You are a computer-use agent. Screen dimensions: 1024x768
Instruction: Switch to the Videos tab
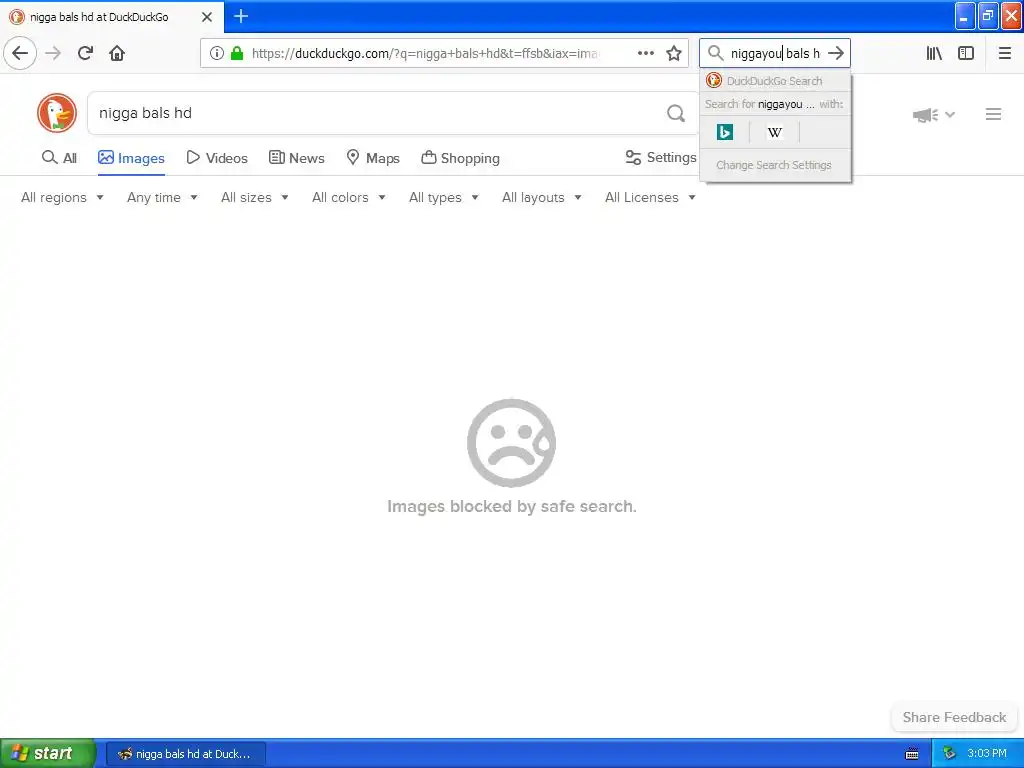[217, 158]
